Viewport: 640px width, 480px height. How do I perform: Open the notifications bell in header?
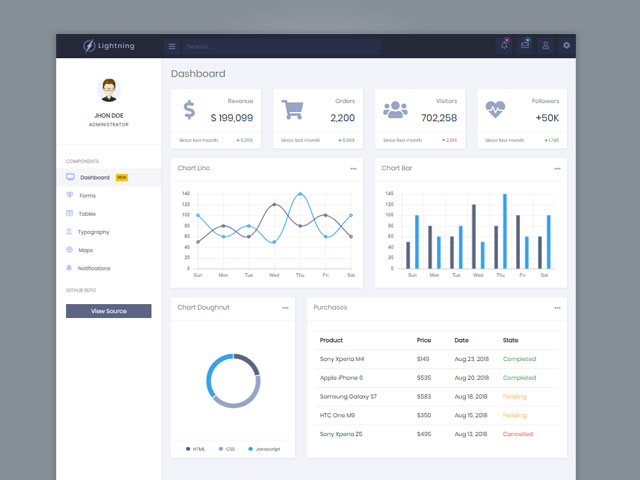coord(504,46)
